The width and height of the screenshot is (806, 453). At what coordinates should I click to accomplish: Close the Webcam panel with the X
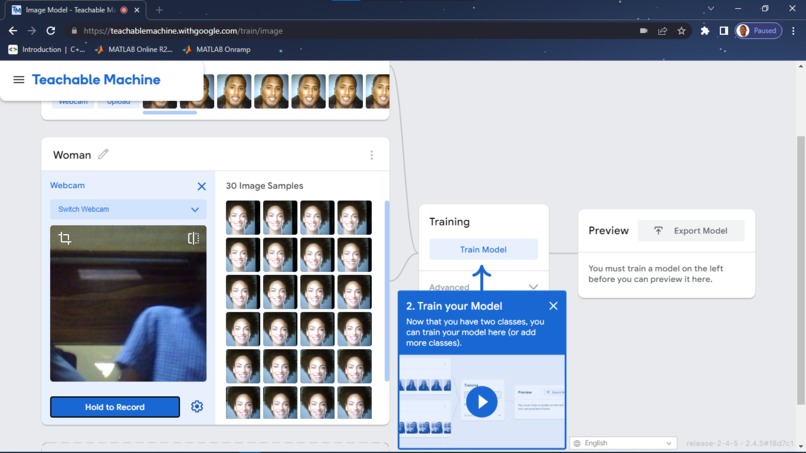tap(202, 186)
